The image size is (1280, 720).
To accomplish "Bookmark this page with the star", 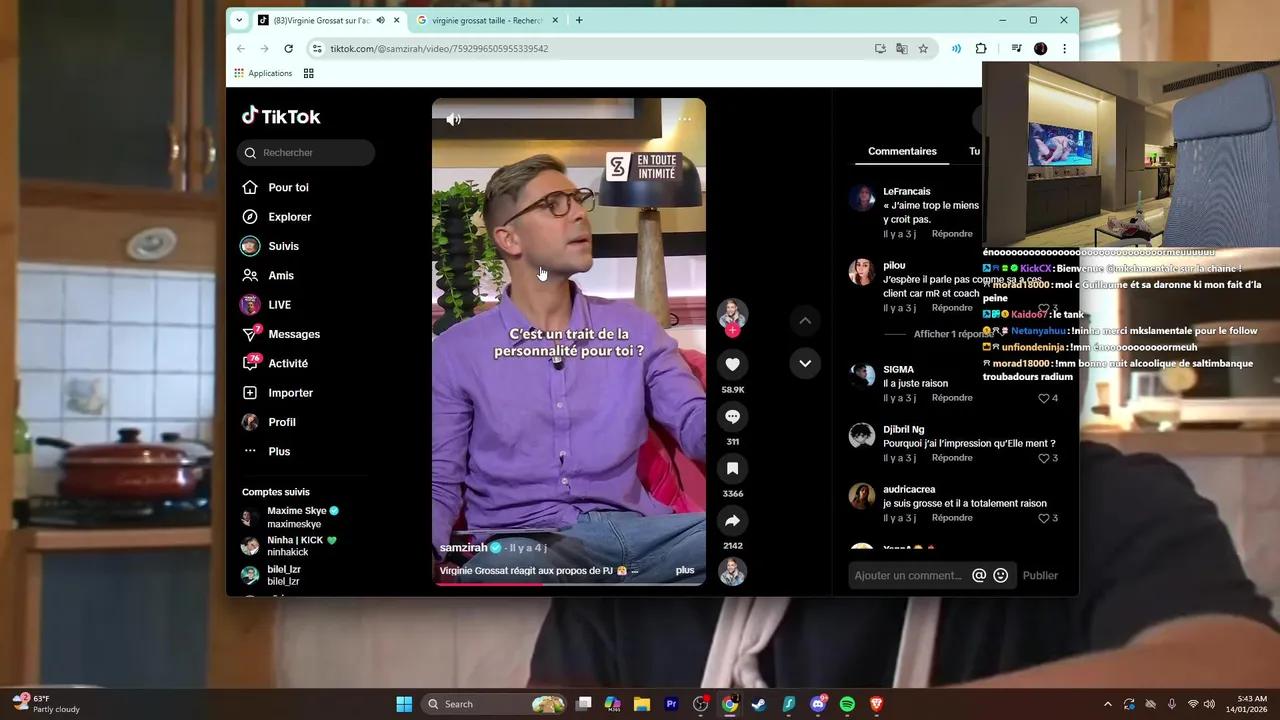I will pos(923,48).
